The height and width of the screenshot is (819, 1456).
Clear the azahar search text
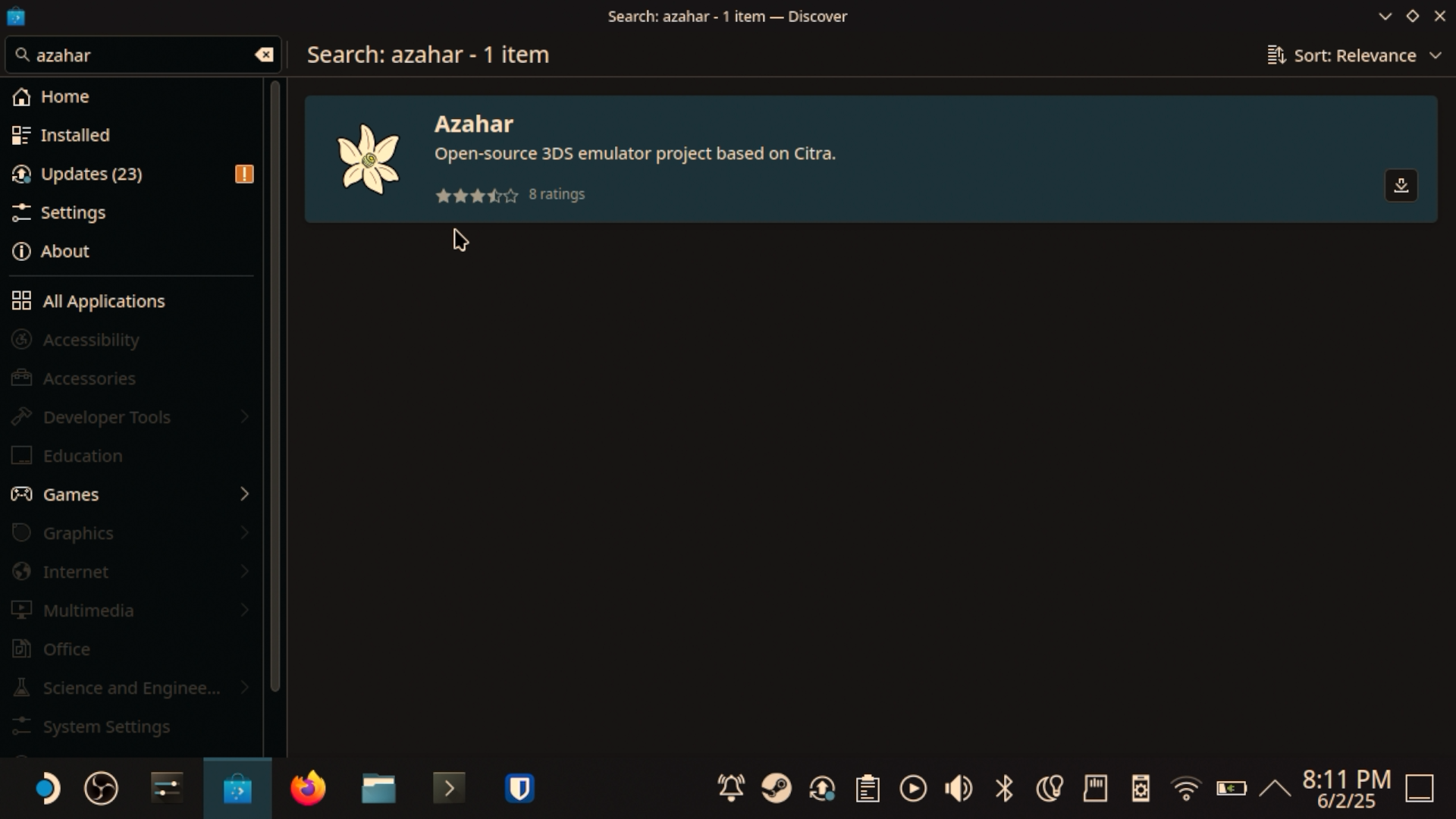point(264,55)
